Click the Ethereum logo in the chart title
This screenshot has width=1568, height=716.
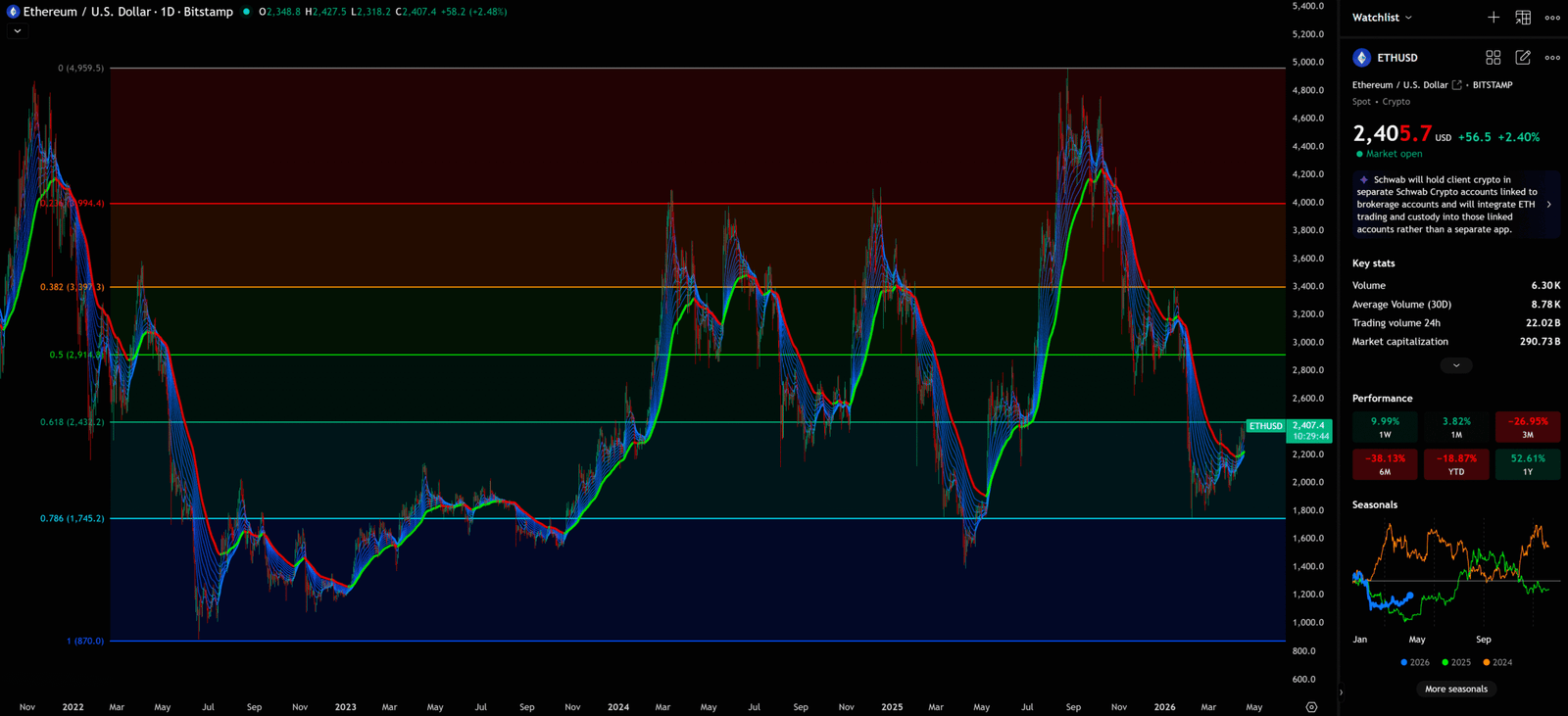[x=13, y=12]
